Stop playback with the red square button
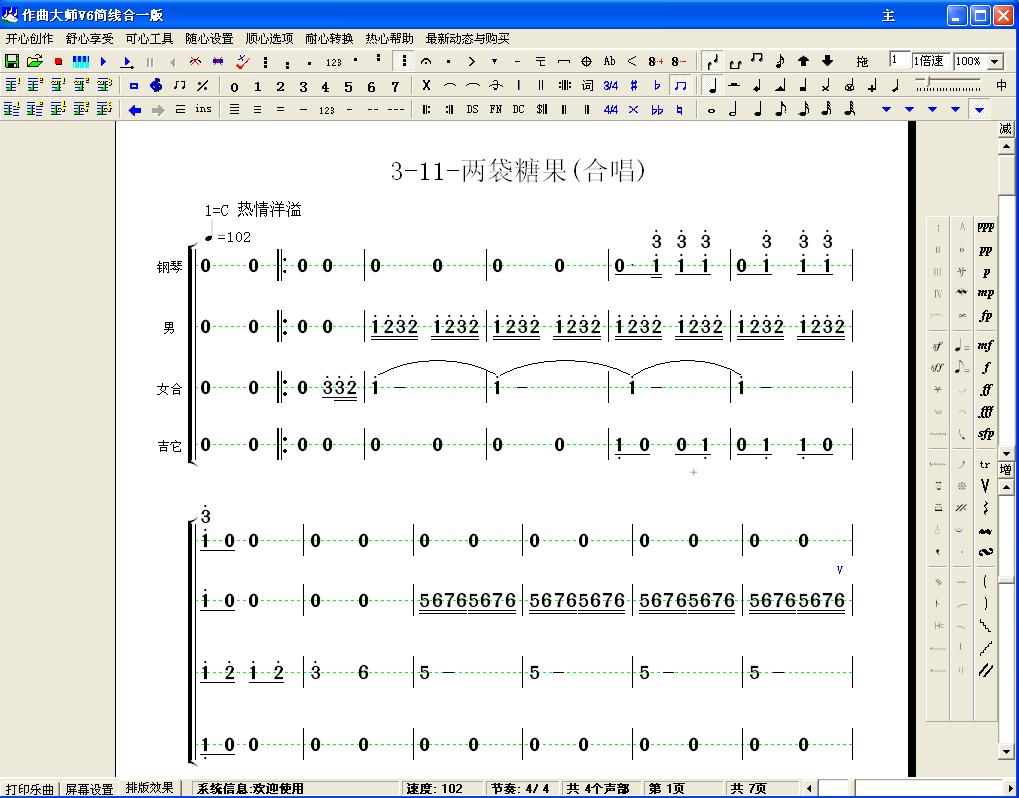1019x798 pixels. [x=58, y=62]
